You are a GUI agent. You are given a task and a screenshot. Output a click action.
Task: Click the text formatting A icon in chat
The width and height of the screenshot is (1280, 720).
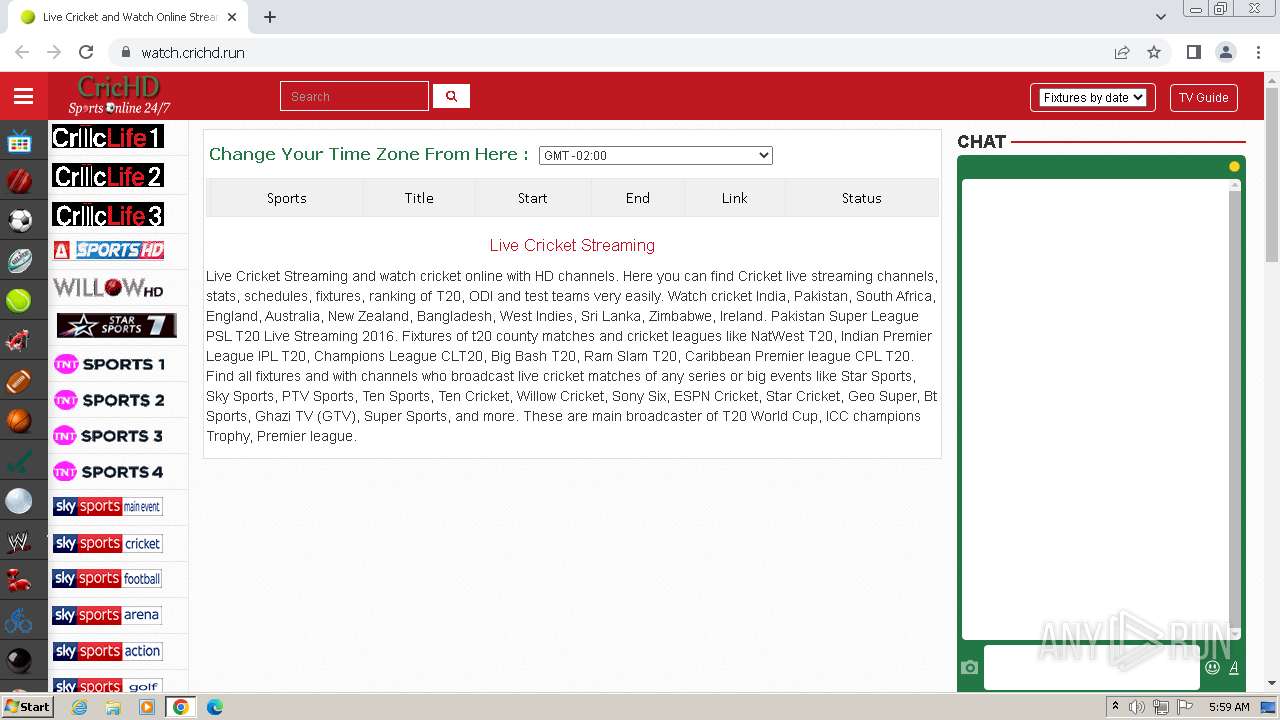(1234, 667)
